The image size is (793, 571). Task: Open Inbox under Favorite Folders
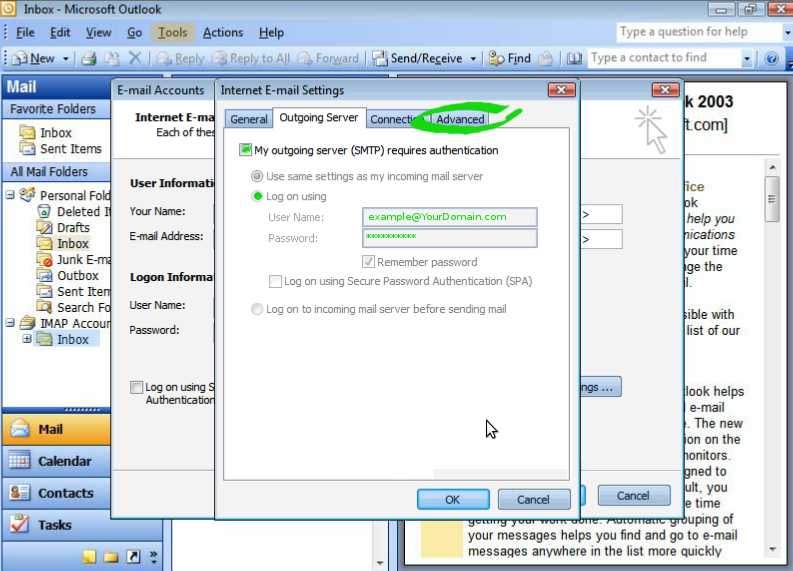tap(46, 133)
